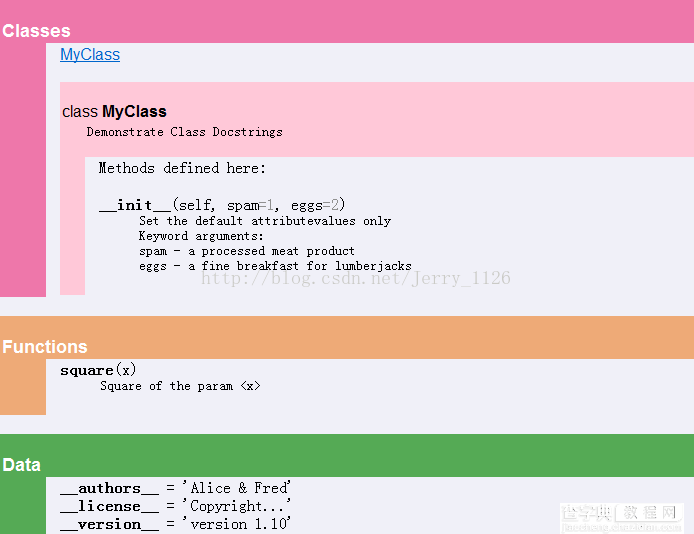Image resolution: width=694 pixels, height=534 pixels.
Task: Select the __authors__ data entry
Action: coord(175,488)
